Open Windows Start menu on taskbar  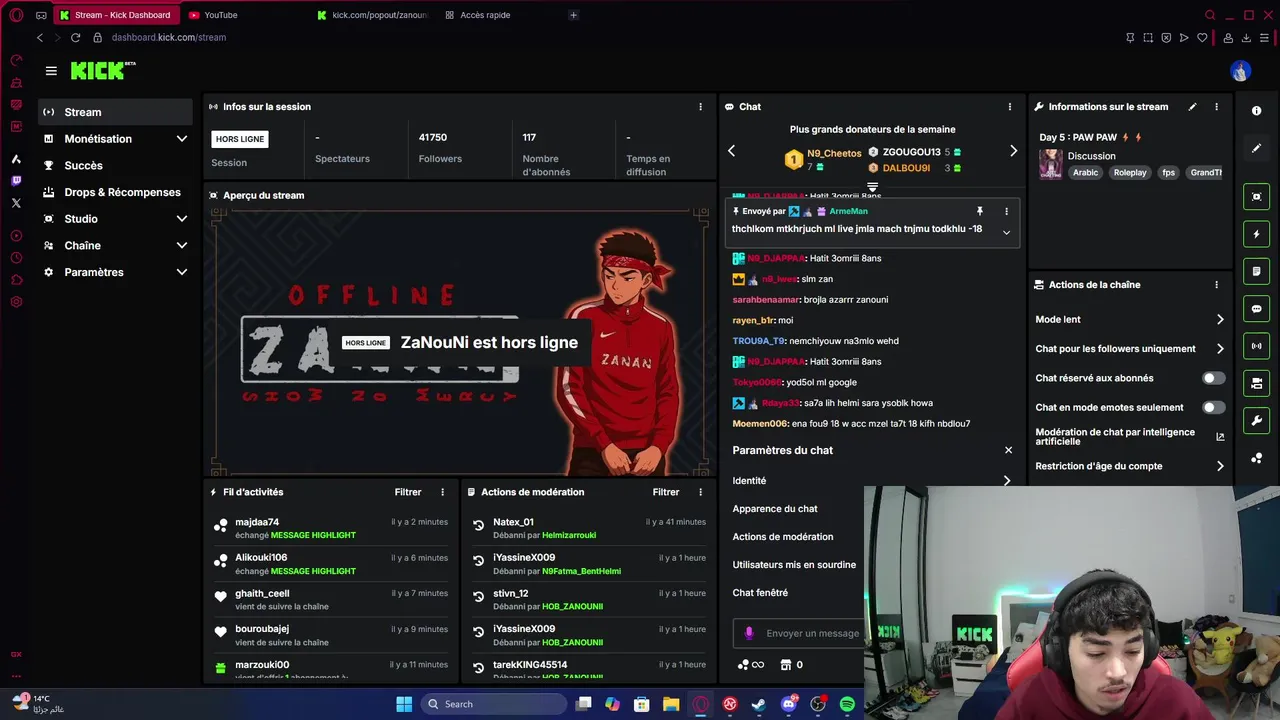[x=404, y=704]
